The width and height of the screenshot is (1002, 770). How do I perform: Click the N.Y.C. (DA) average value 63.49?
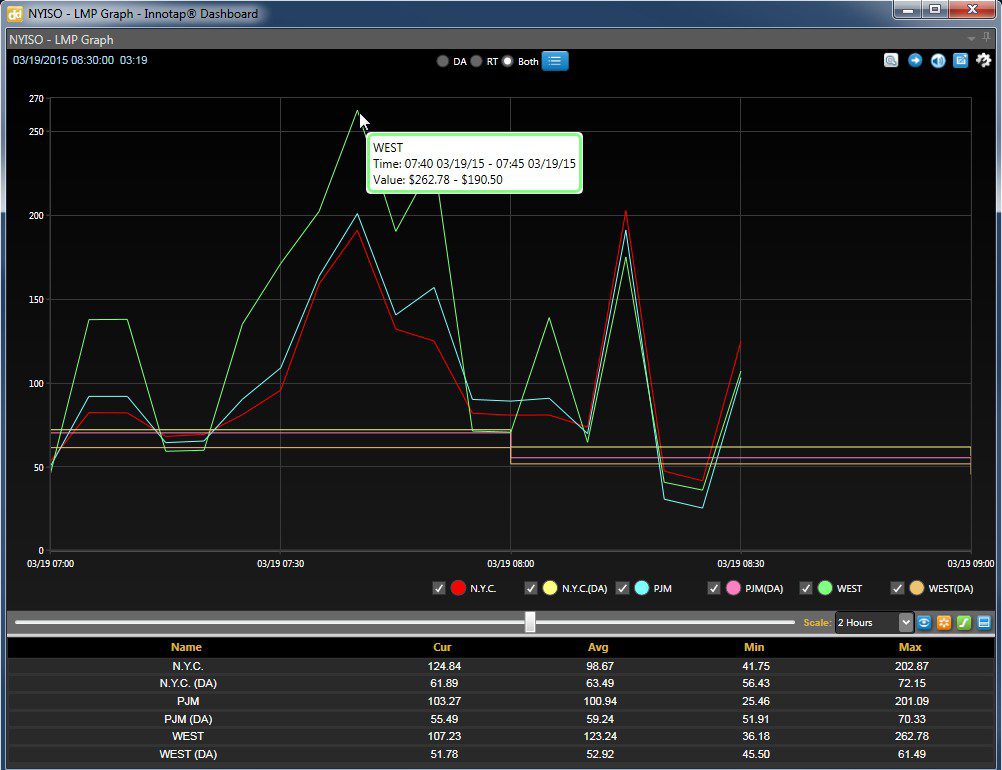pyautogui.click(x=600, y=683)
